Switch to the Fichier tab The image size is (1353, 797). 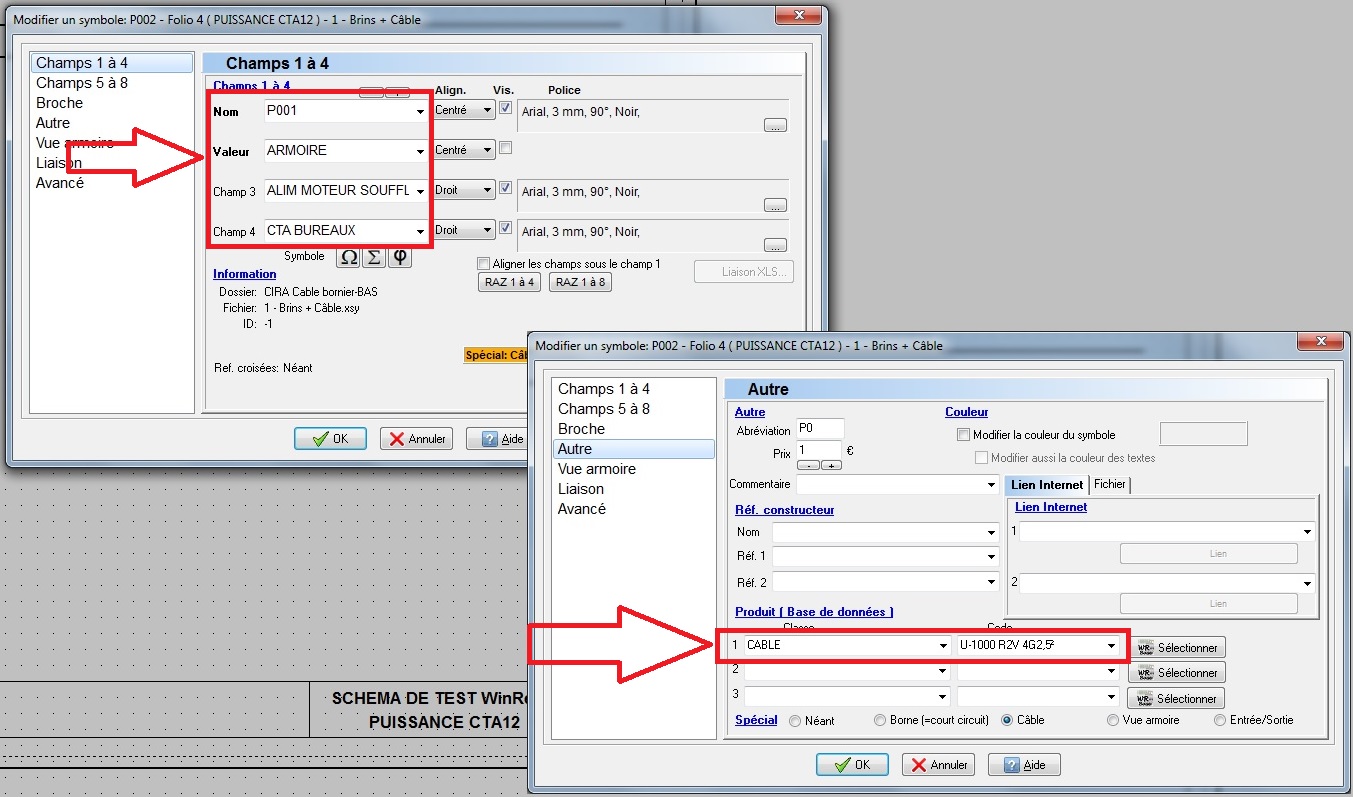coord(1110,484)
